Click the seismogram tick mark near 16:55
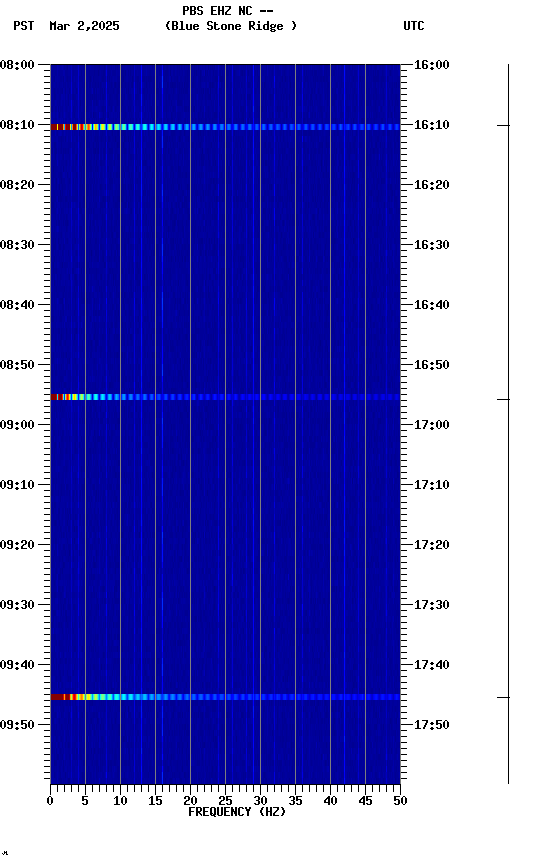 point(503,399)
